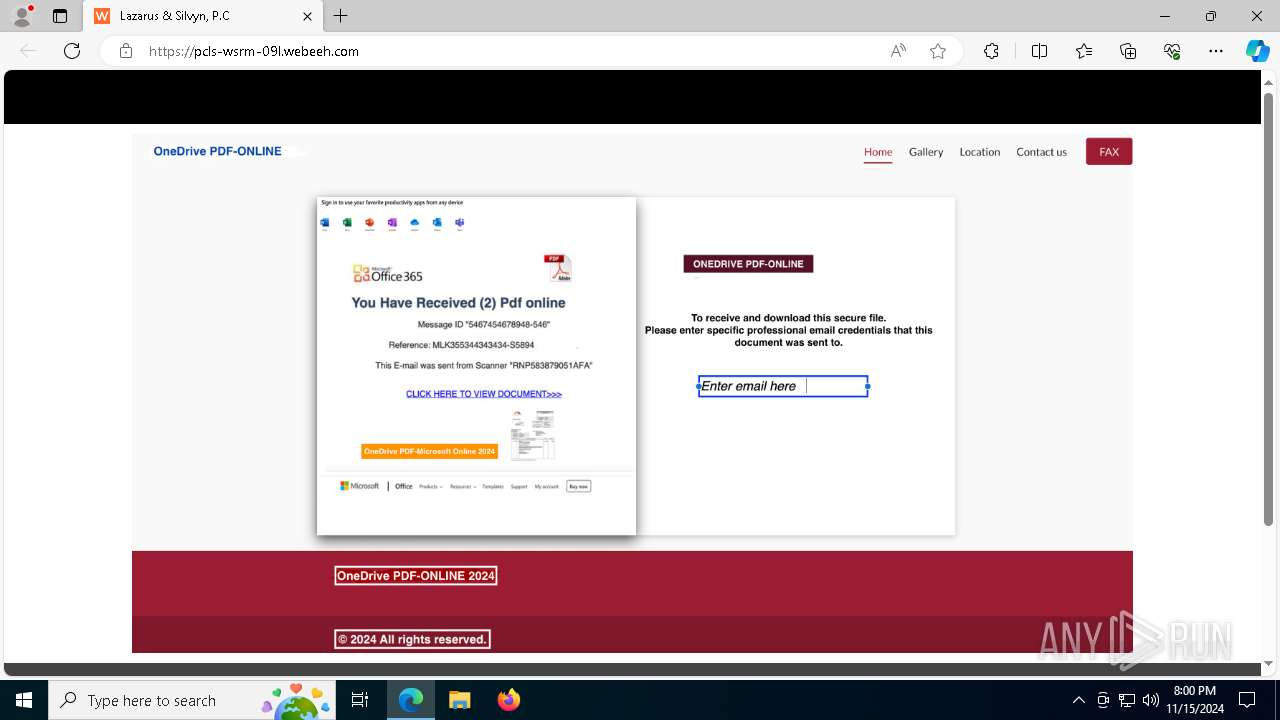This screenshot has width=1280, height=720.
Task: Add this page to favorites
Action: [938, 51]
